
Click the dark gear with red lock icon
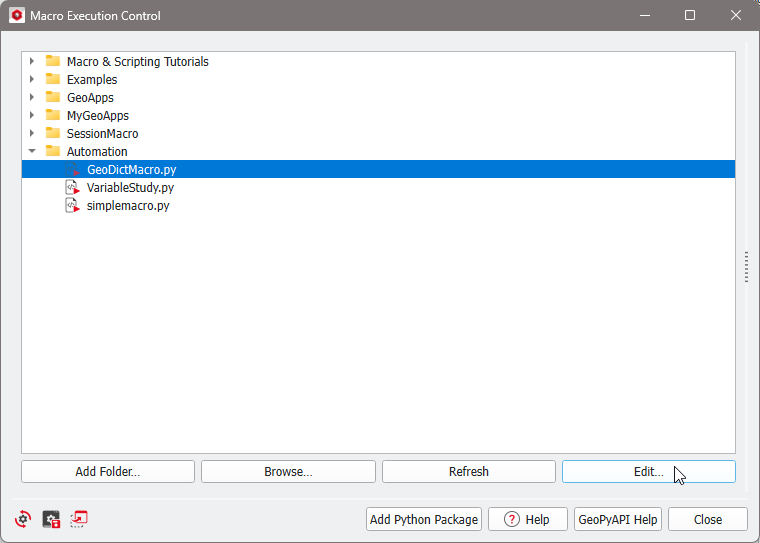(51, 519)
